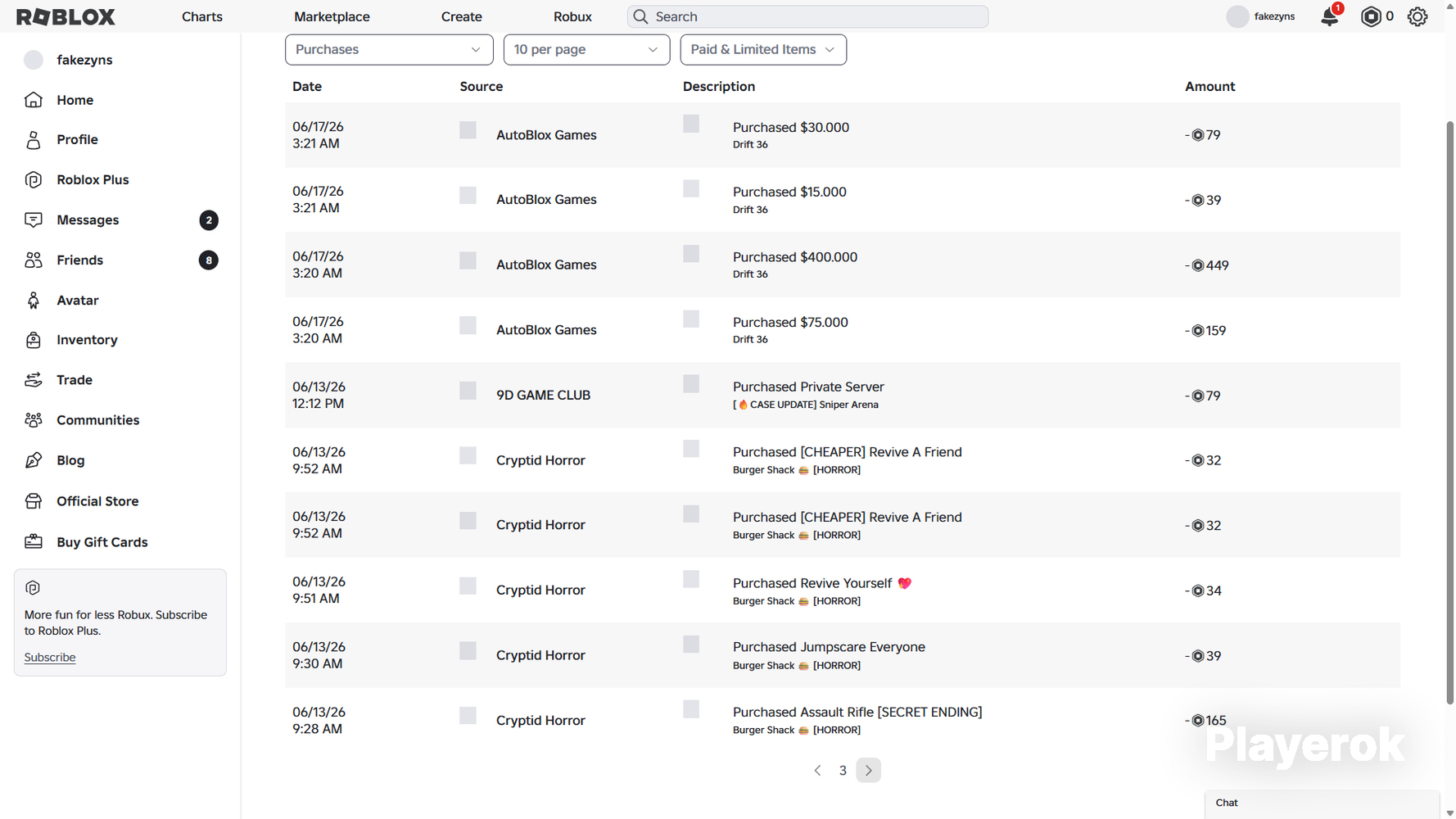Screen dimensions: 1456x819
Task: Click the current page number 3
Action: tap(843, 771)
